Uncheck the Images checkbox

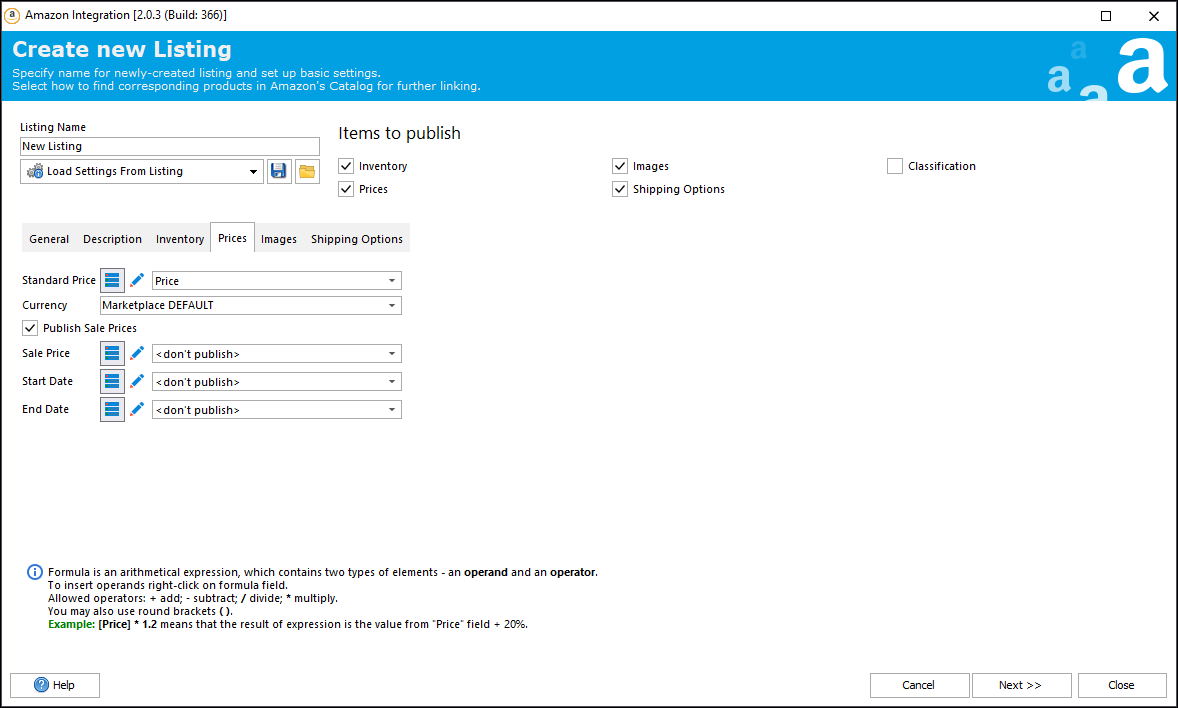[620, 166]
